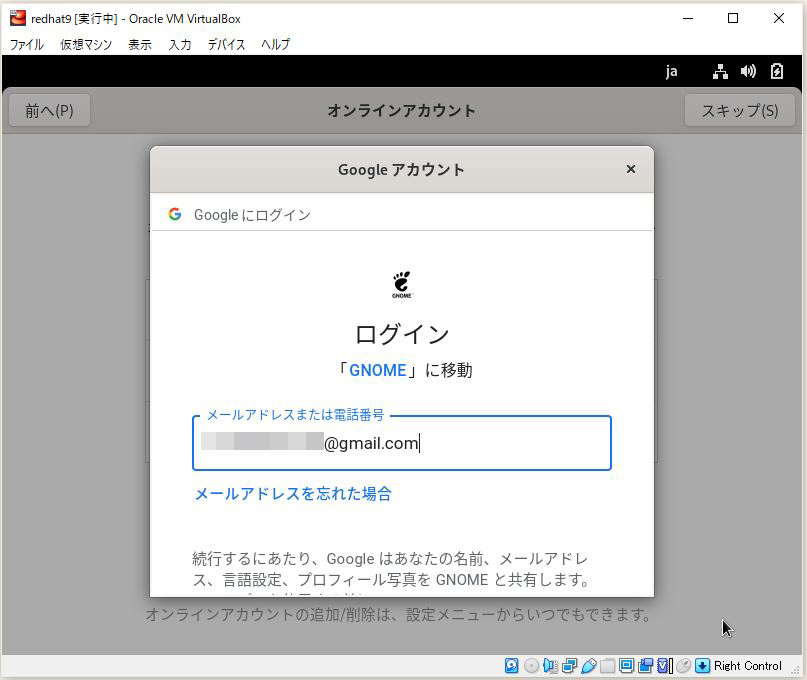Open the 表示 menu
The width and height of the screenshot is (807, 680).
139,45
